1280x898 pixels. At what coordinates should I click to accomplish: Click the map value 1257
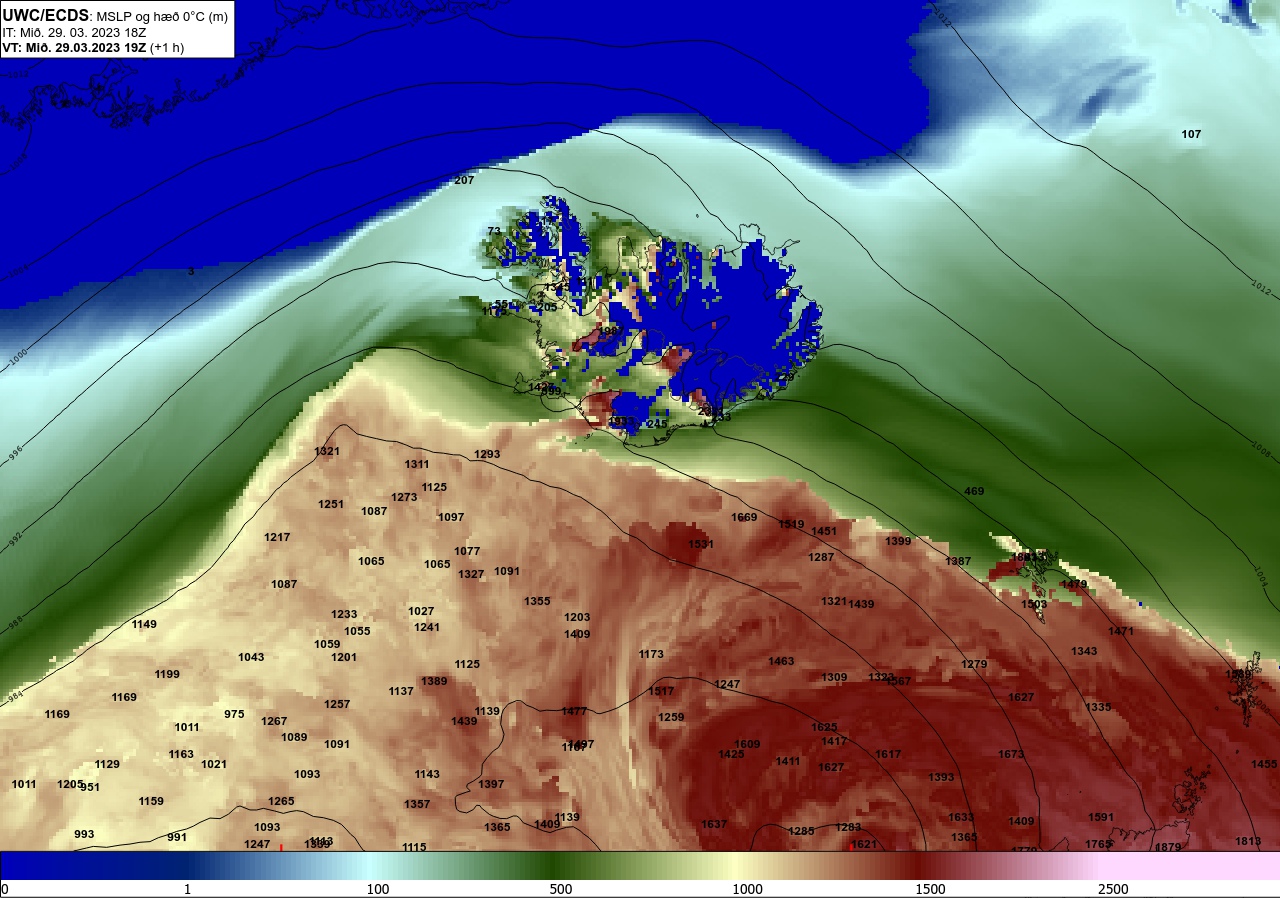337,704
